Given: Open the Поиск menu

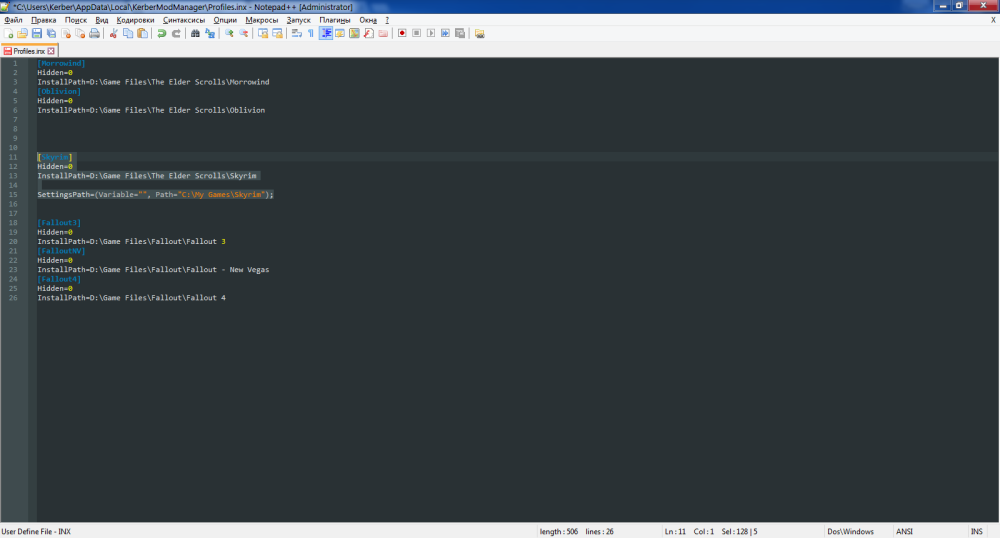Looking at the screenshot, I should 75,20.
